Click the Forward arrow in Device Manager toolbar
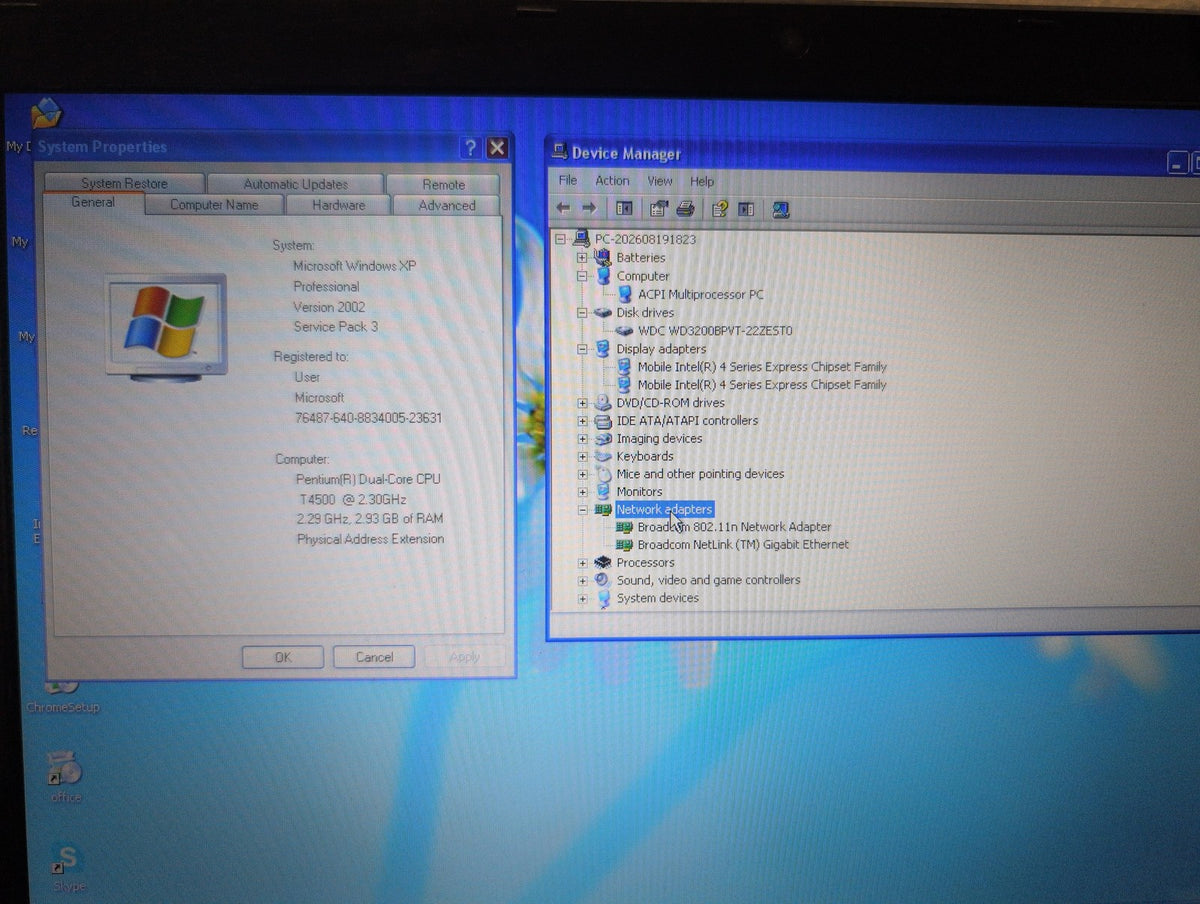Screen dimensions: 1200x904 coord(589,208)
